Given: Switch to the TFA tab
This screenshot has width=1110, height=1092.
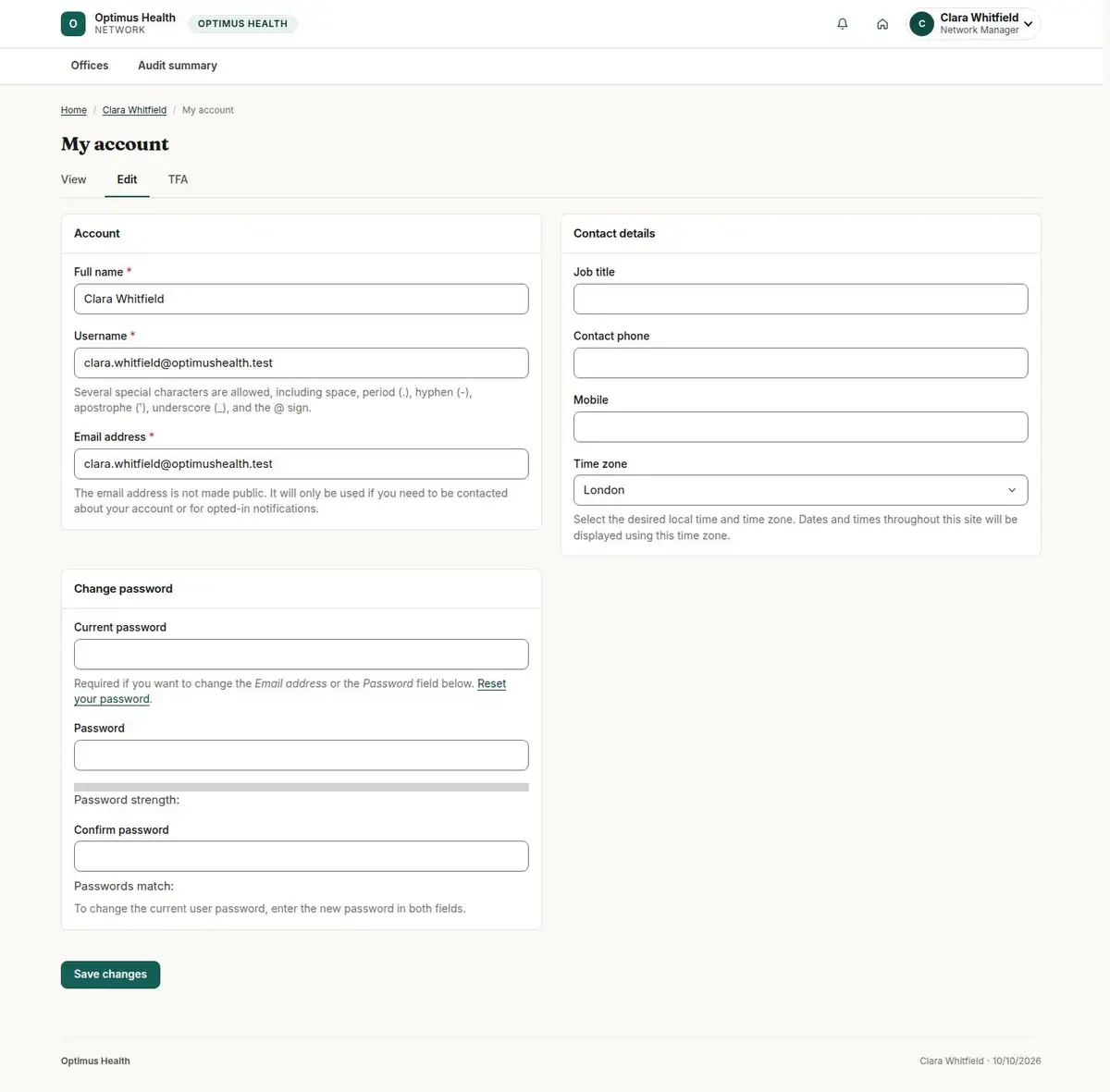Looking at the screenshot, I should click(x=178, y=179).
